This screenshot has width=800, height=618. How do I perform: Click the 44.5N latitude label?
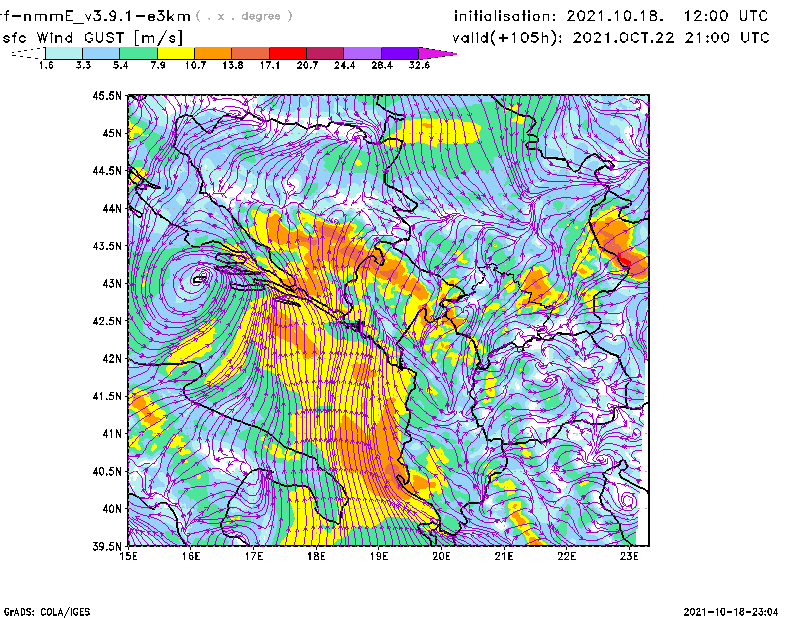[107, 170]
